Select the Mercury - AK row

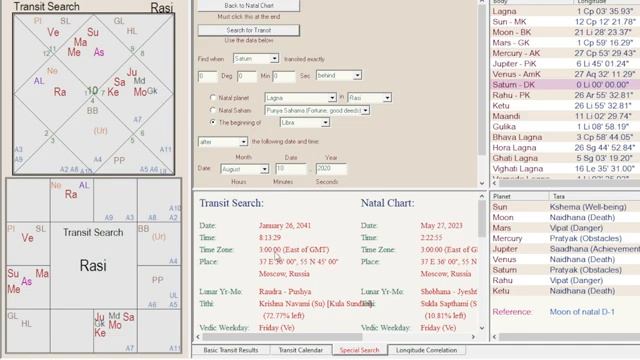[x=565, y=53]
